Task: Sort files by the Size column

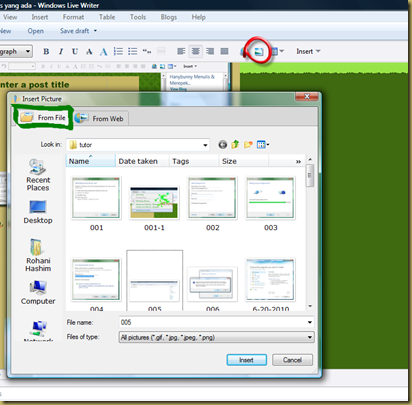Action: 244,161
